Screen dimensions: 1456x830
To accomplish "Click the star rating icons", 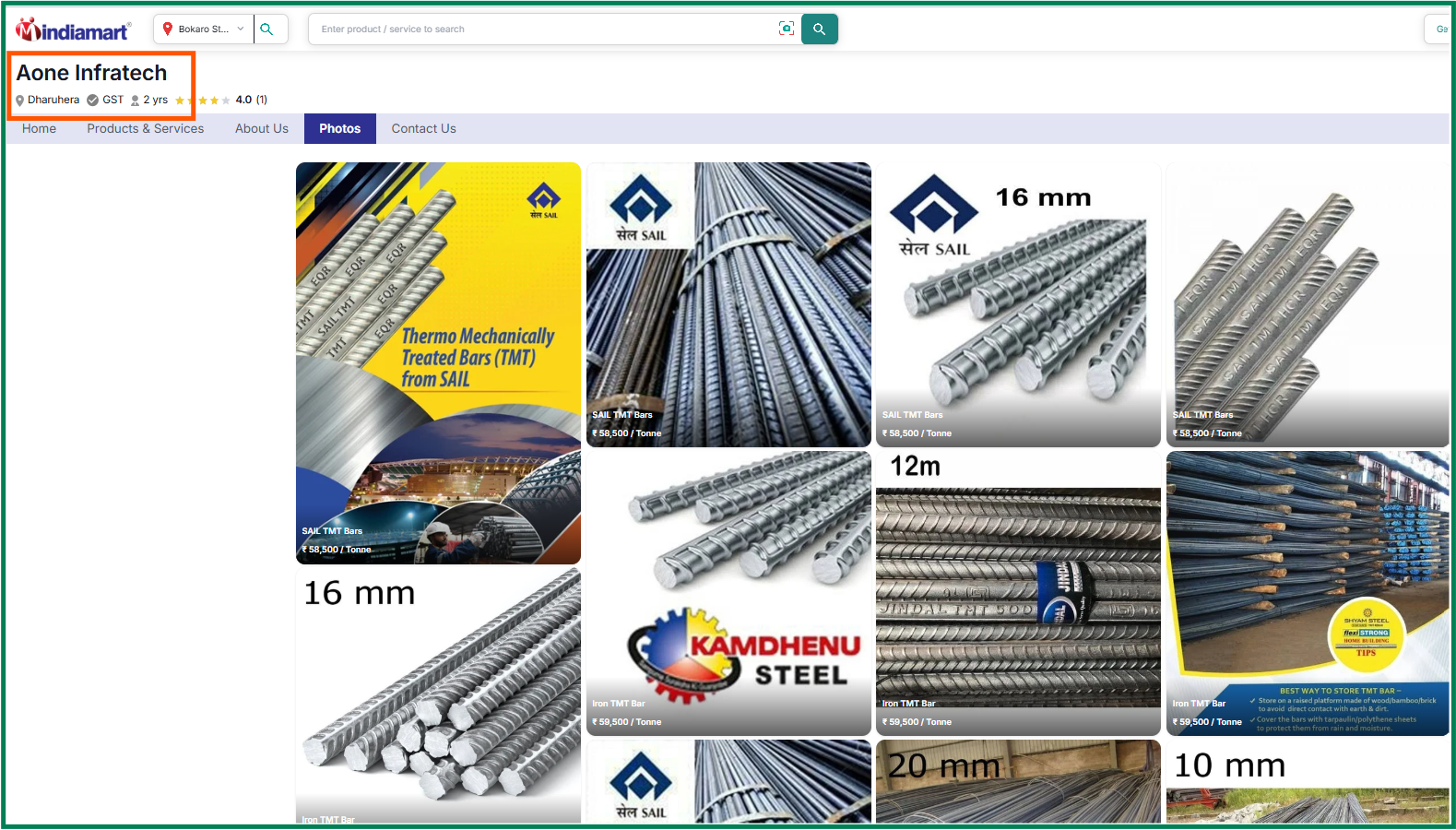I will (x=202, y=100).
